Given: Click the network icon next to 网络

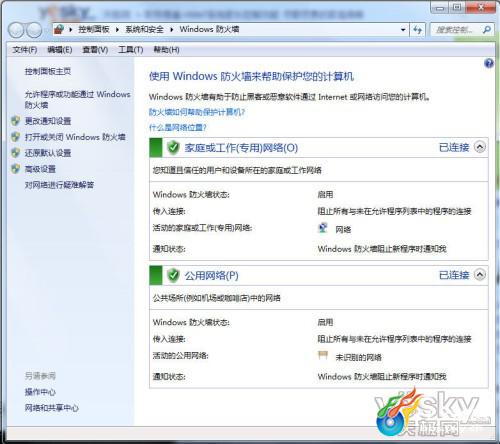Looking at the screenshot, I should [323, 228].
